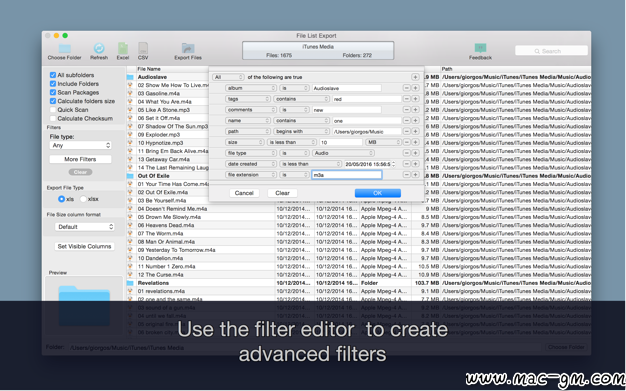Uncheck the All subfolders checkbox

[x=53, y=75]
